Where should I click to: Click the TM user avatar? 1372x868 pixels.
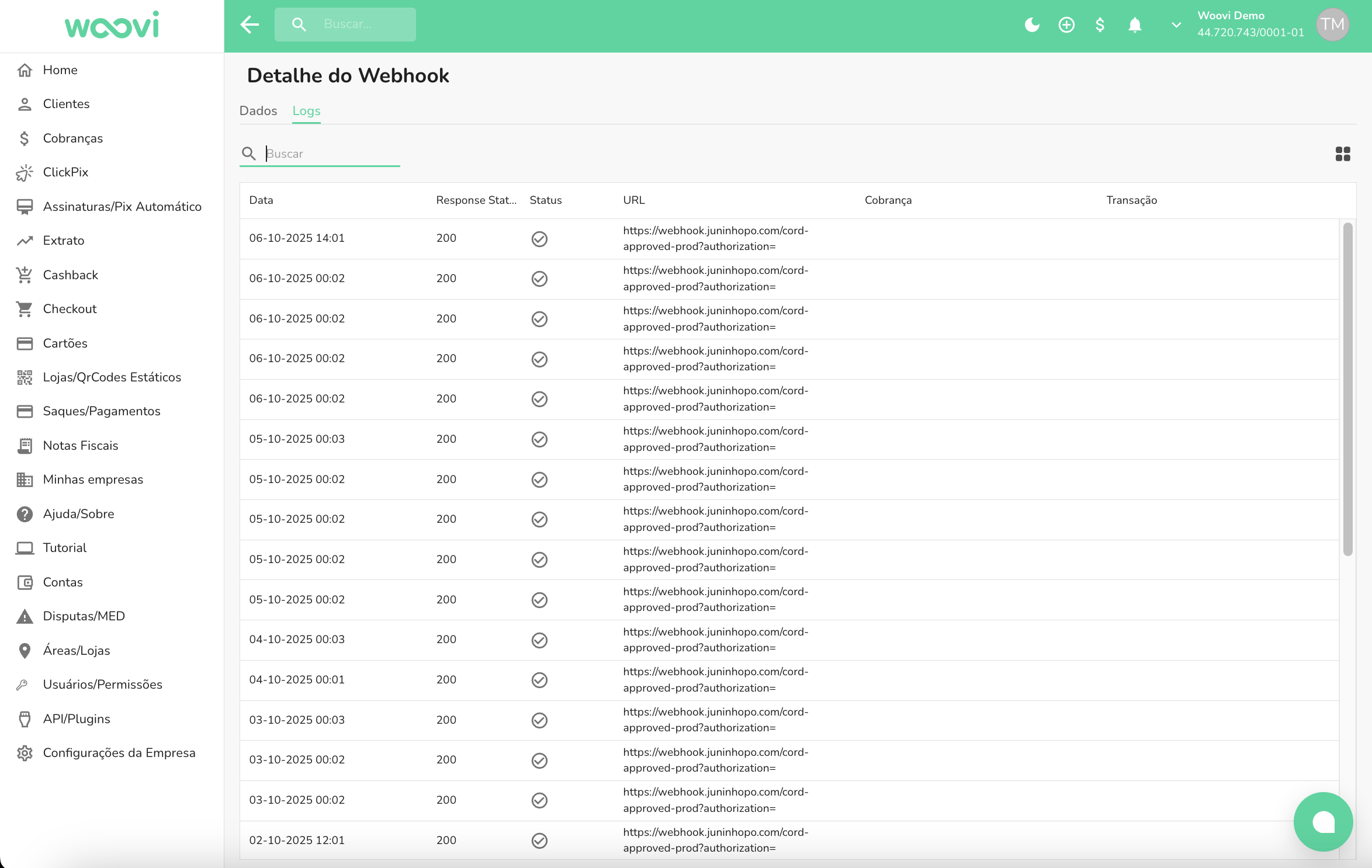1332,25
